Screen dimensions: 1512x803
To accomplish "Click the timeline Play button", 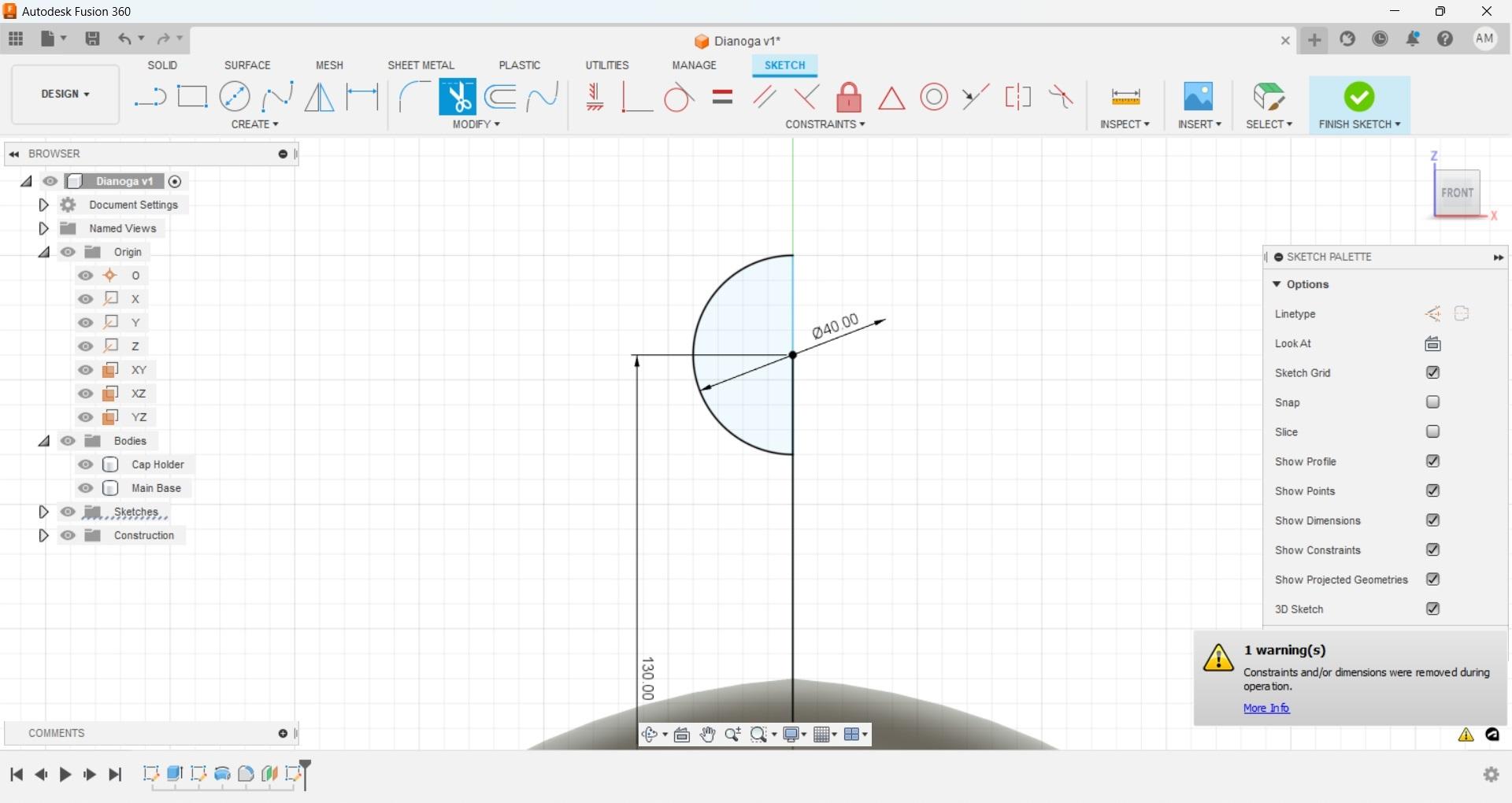I will click(65, 775).
